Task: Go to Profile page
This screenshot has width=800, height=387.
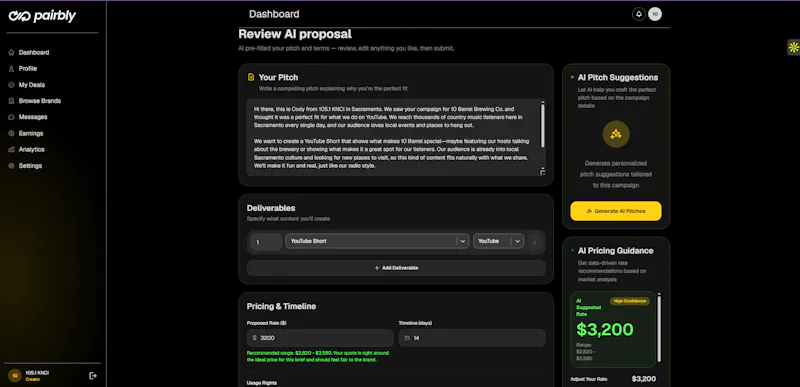Action: pyautogui.click(x=28, y=69)
